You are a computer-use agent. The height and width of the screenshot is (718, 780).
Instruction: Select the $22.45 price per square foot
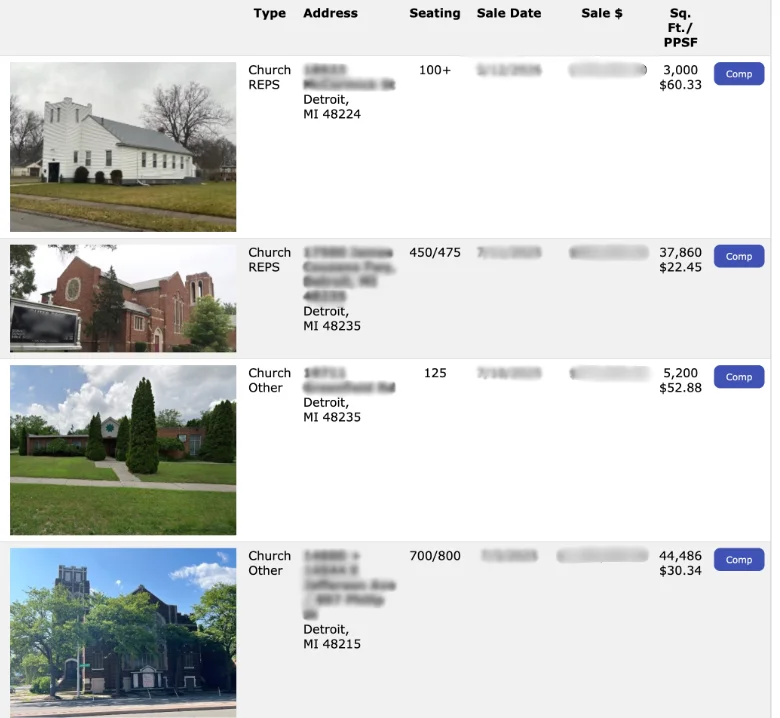click(x=681, y=267)
